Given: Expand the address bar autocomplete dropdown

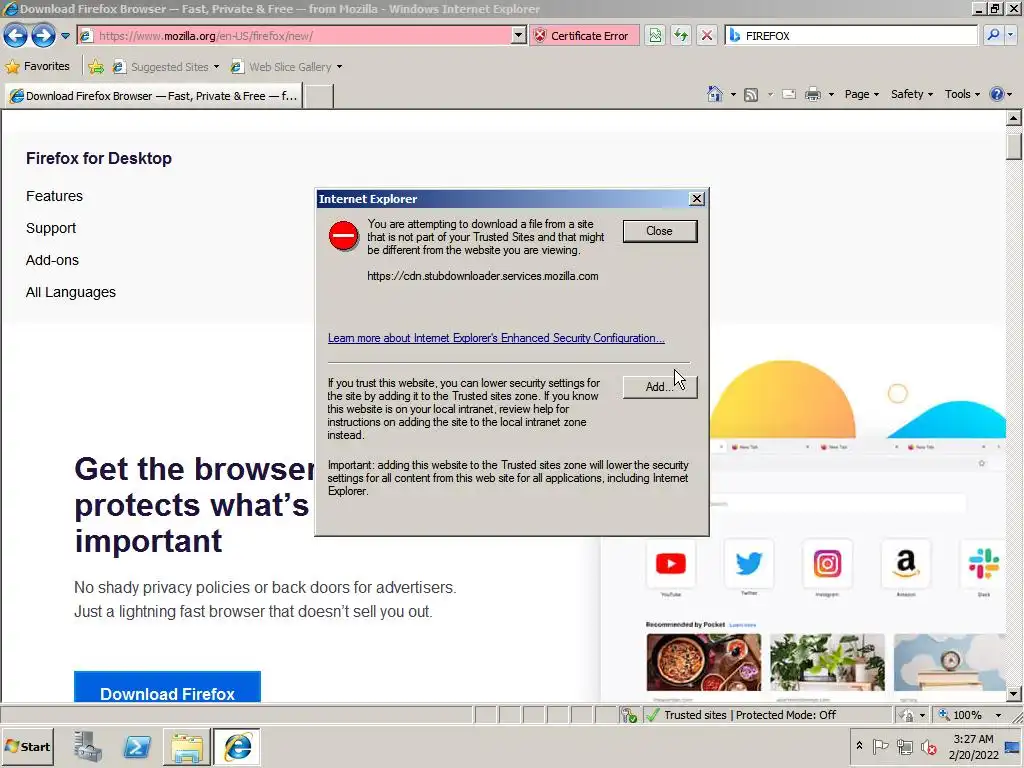Looking at the screenshot, I should [x=519, y=36].
